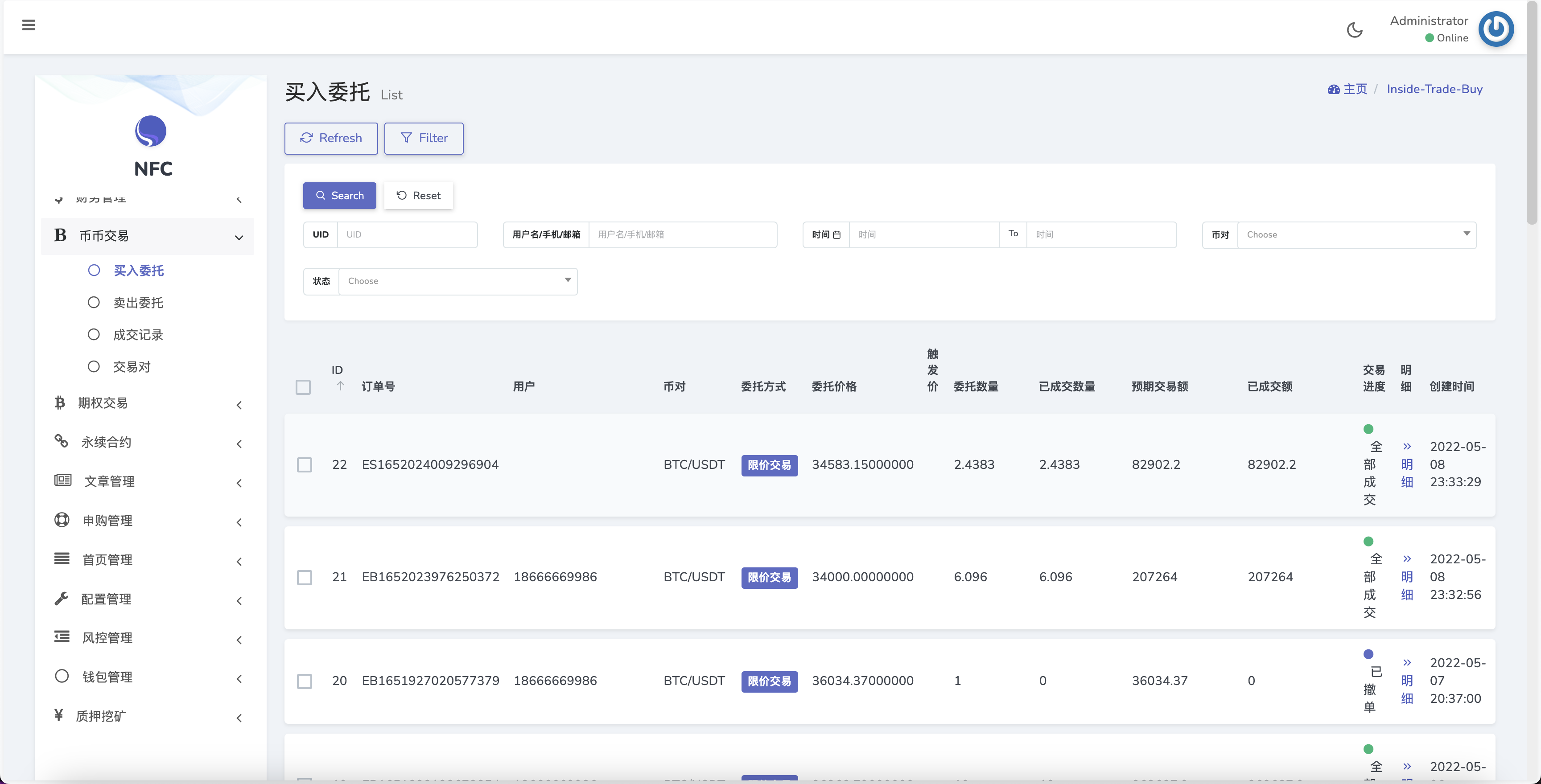Check the select-all header checkbox
1541x784 pixels.
303,387
